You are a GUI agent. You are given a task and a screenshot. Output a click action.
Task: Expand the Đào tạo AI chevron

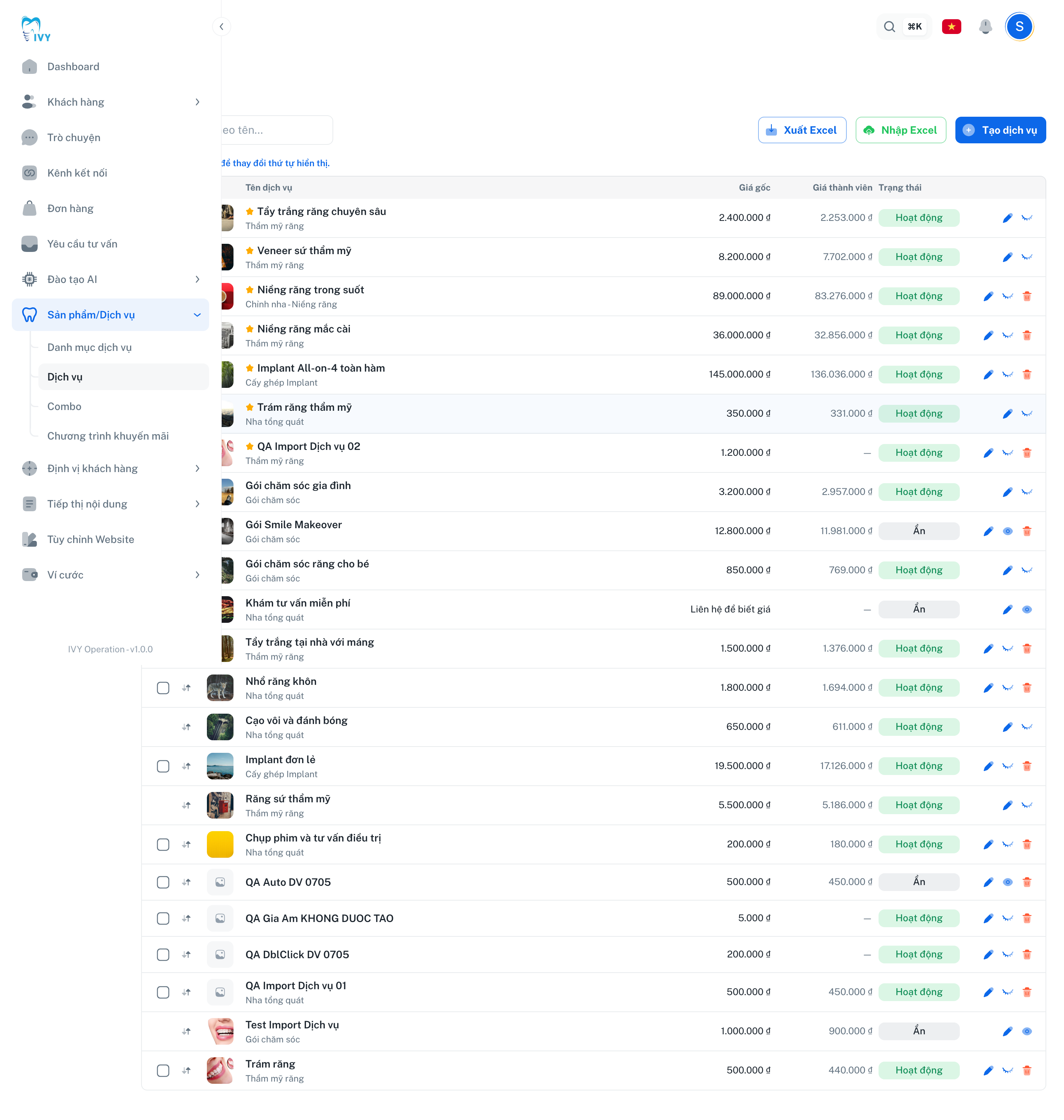pyautogui.click(x=197, y=279)
